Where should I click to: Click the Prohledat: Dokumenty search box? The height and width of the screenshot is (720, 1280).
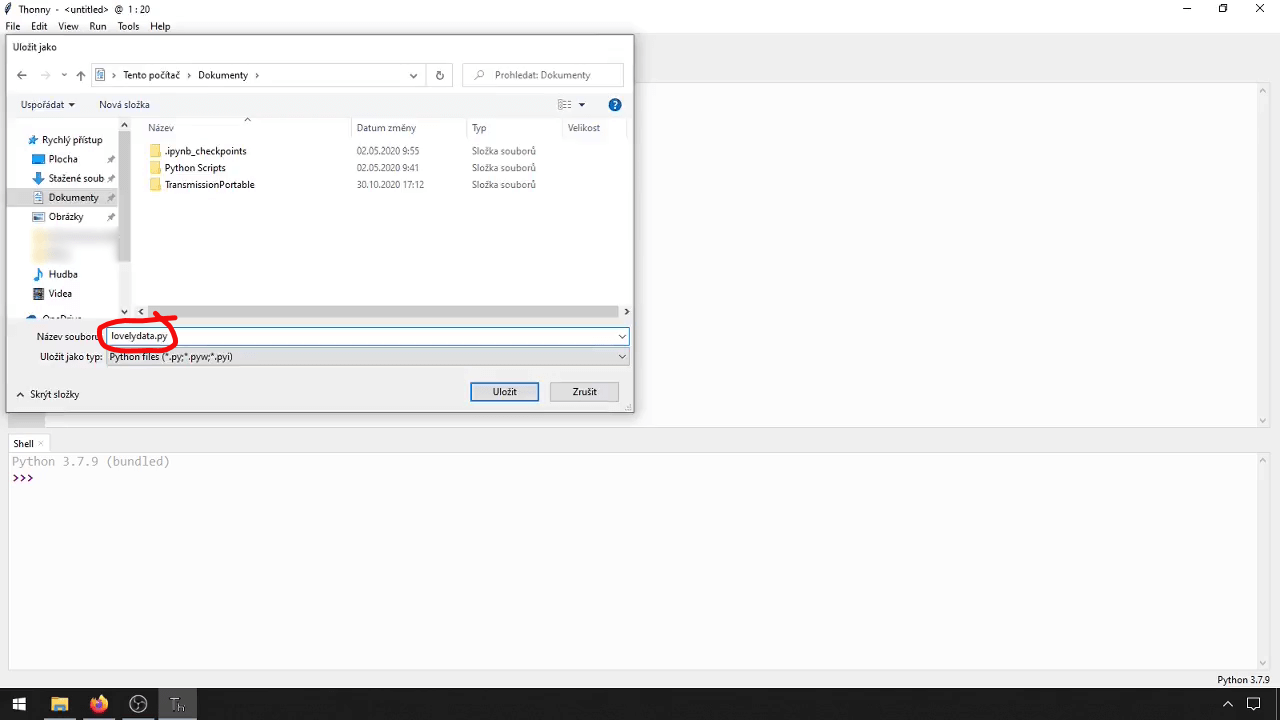[x=543, y=75]
